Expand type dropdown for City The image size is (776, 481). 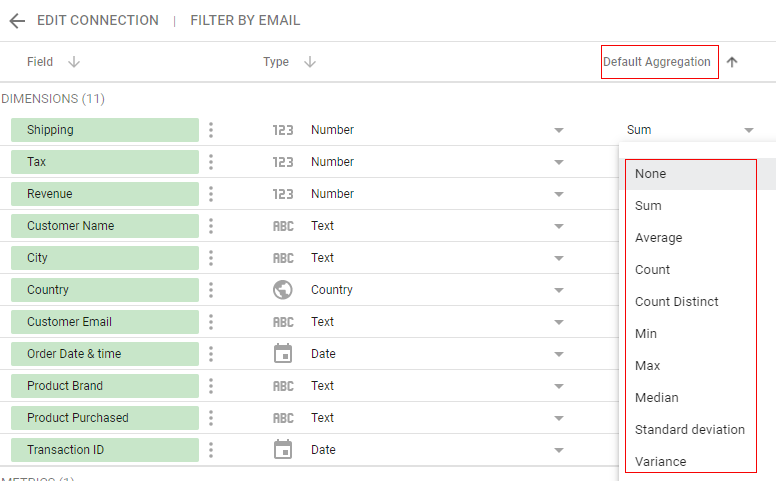559,258
